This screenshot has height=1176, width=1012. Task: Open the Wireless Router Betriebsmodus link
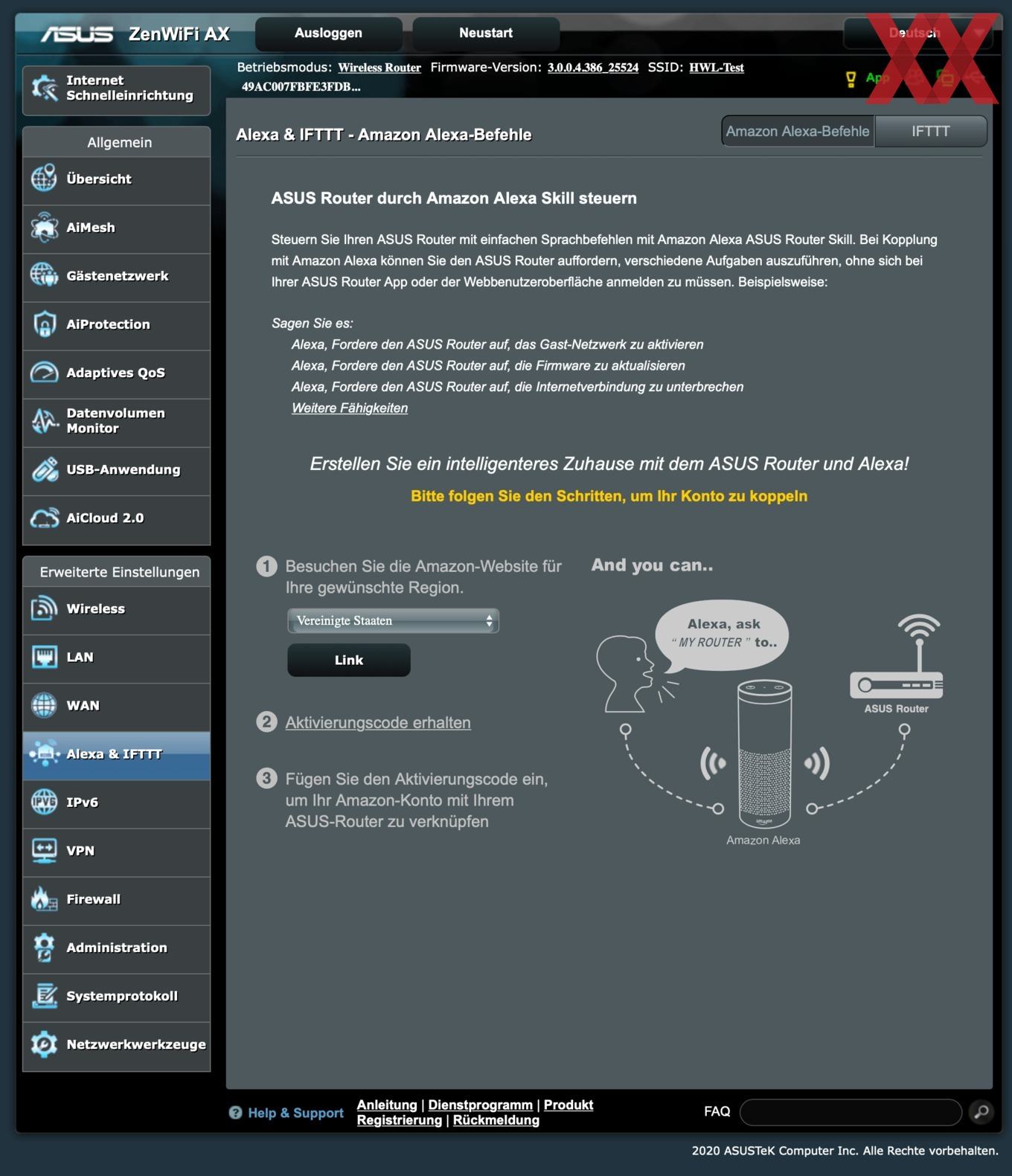coord(379,68)
